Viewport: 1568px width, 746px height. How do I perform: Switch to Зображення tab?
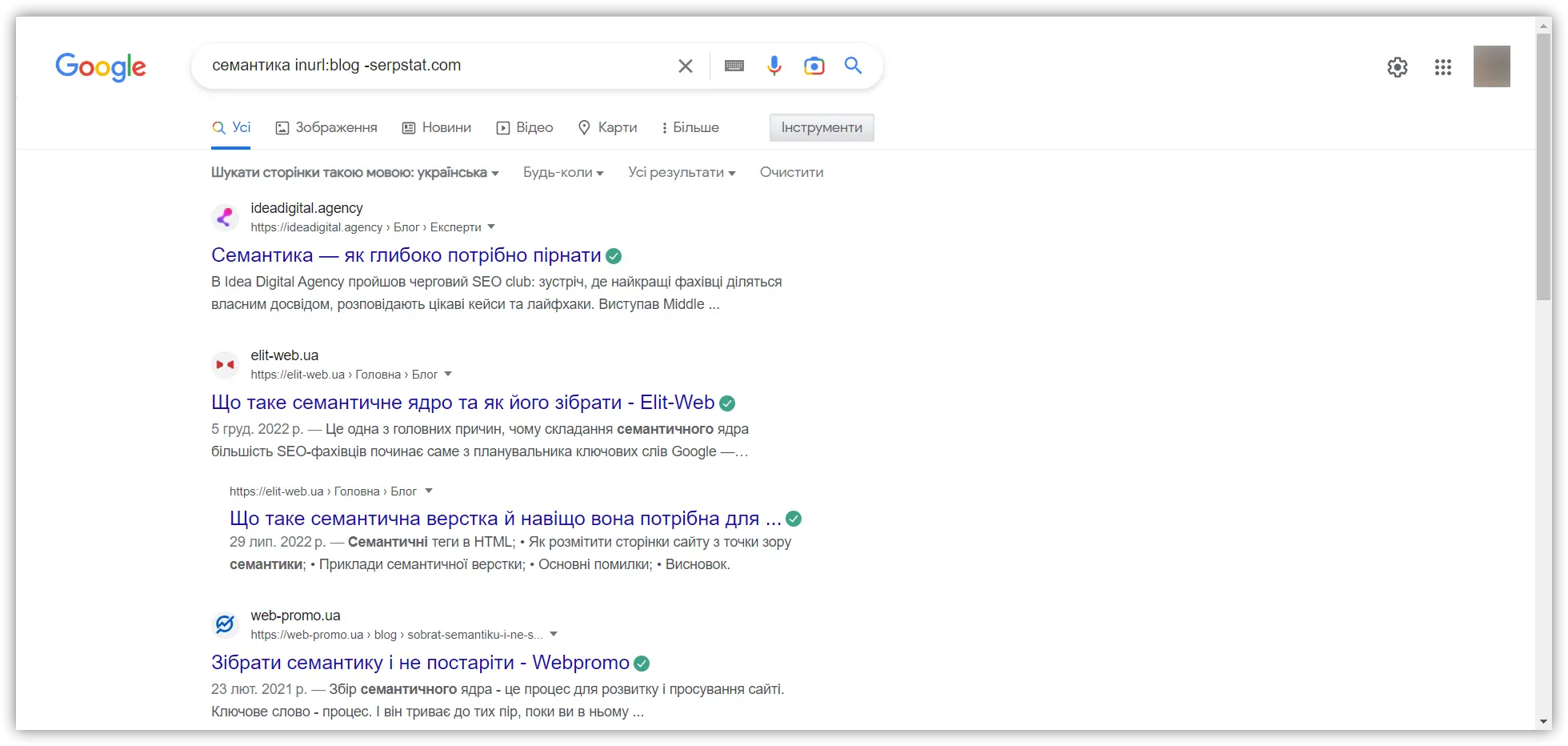326,128
